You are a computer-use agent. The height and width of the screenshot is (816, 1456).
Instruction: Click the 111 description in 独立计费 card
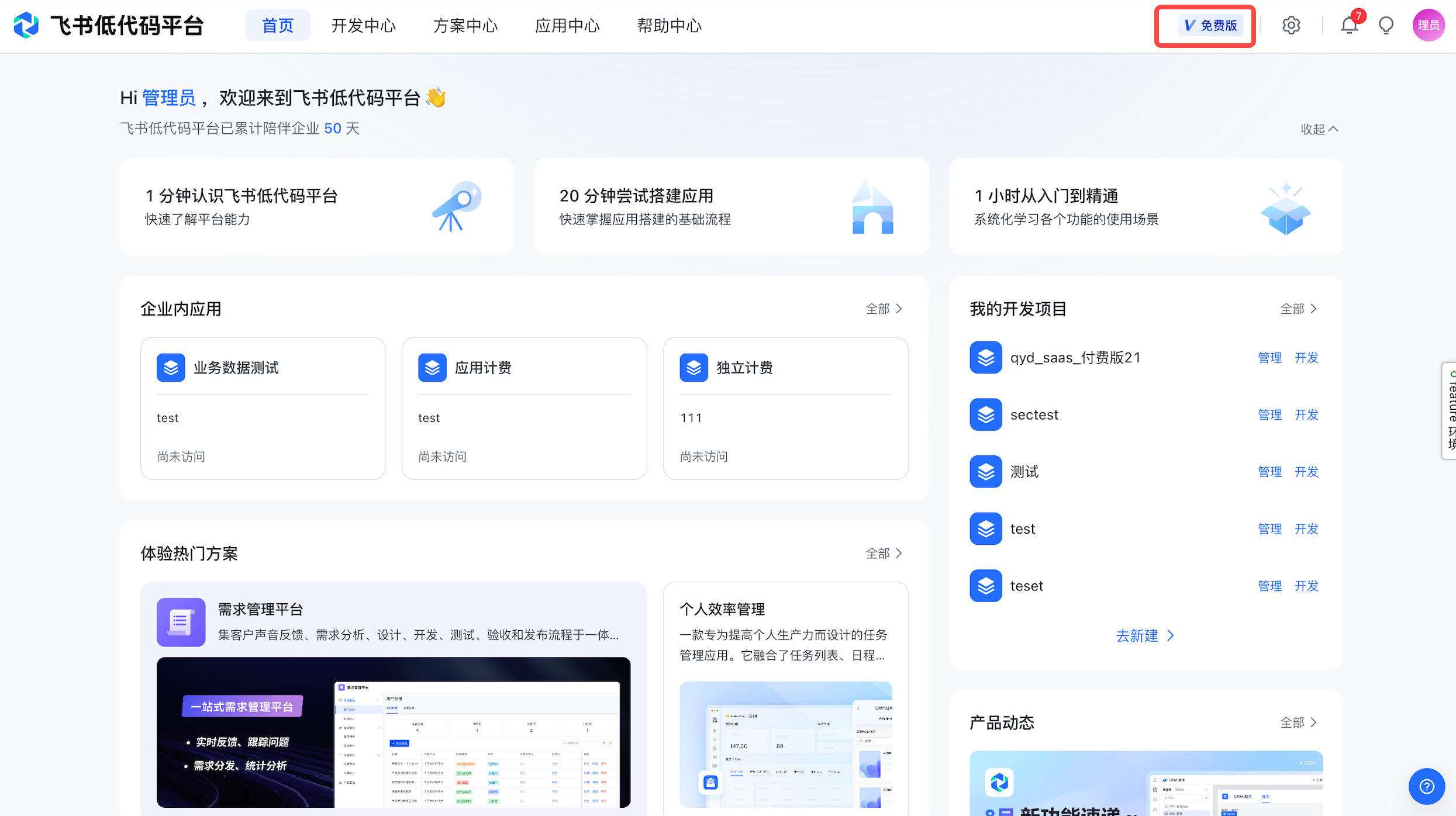pos(691,418)
